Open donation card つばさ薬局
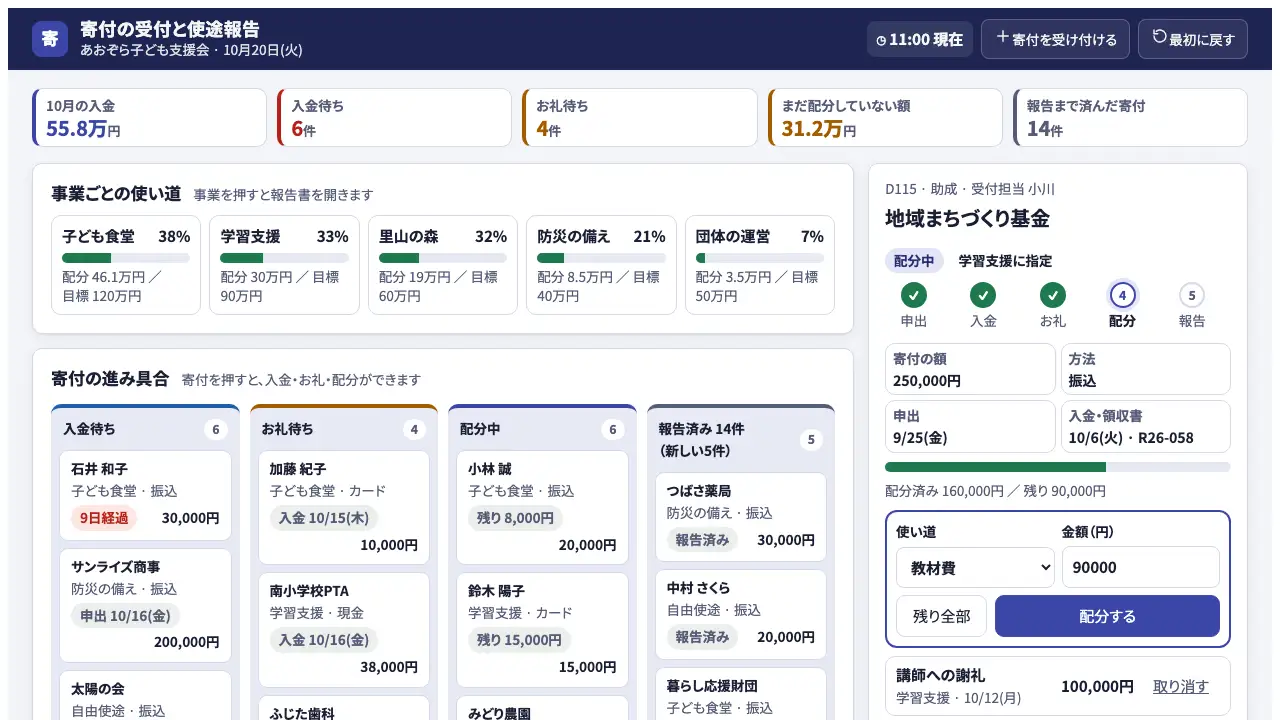1280x720 pixels. point(741,517)
